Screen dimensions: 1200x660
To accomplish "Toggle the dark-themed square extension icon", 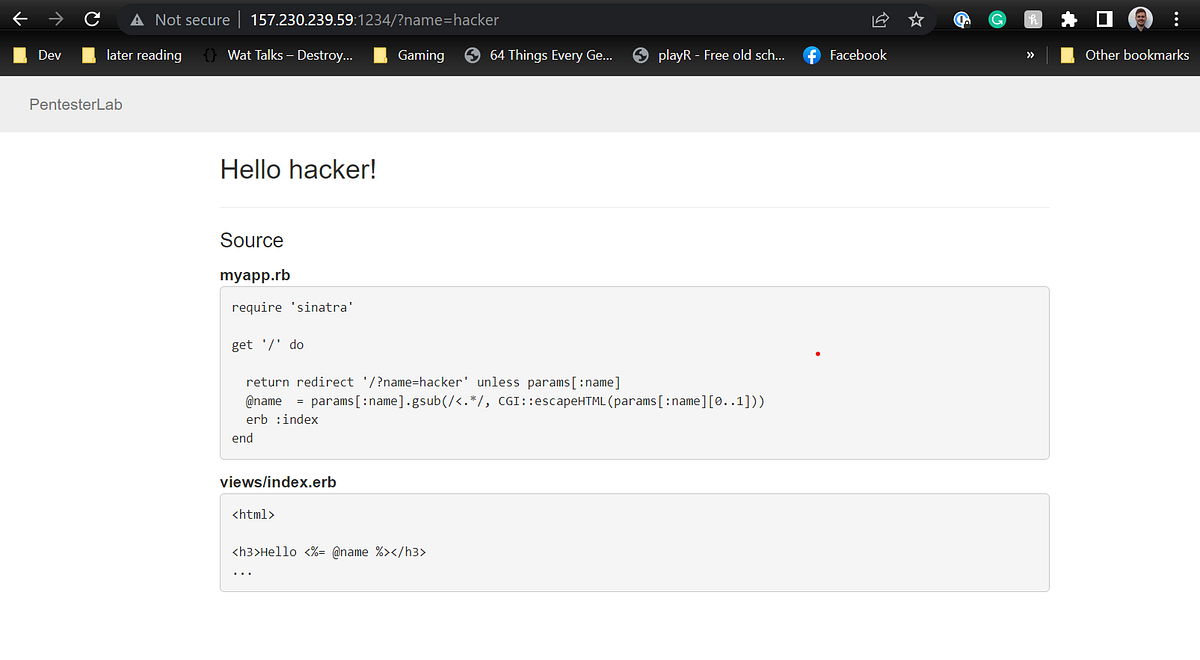I will click(x=1104, y=18).
